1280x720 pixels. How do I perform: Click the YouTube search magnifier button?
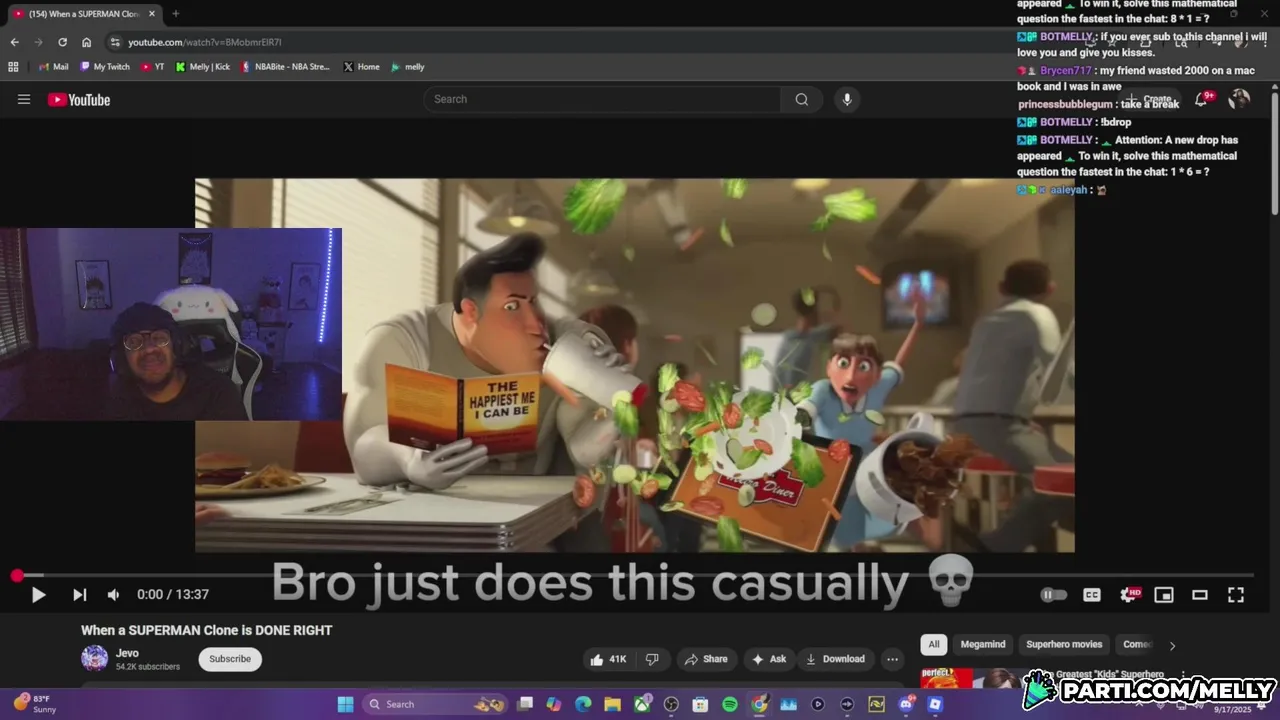pos(802,99)
